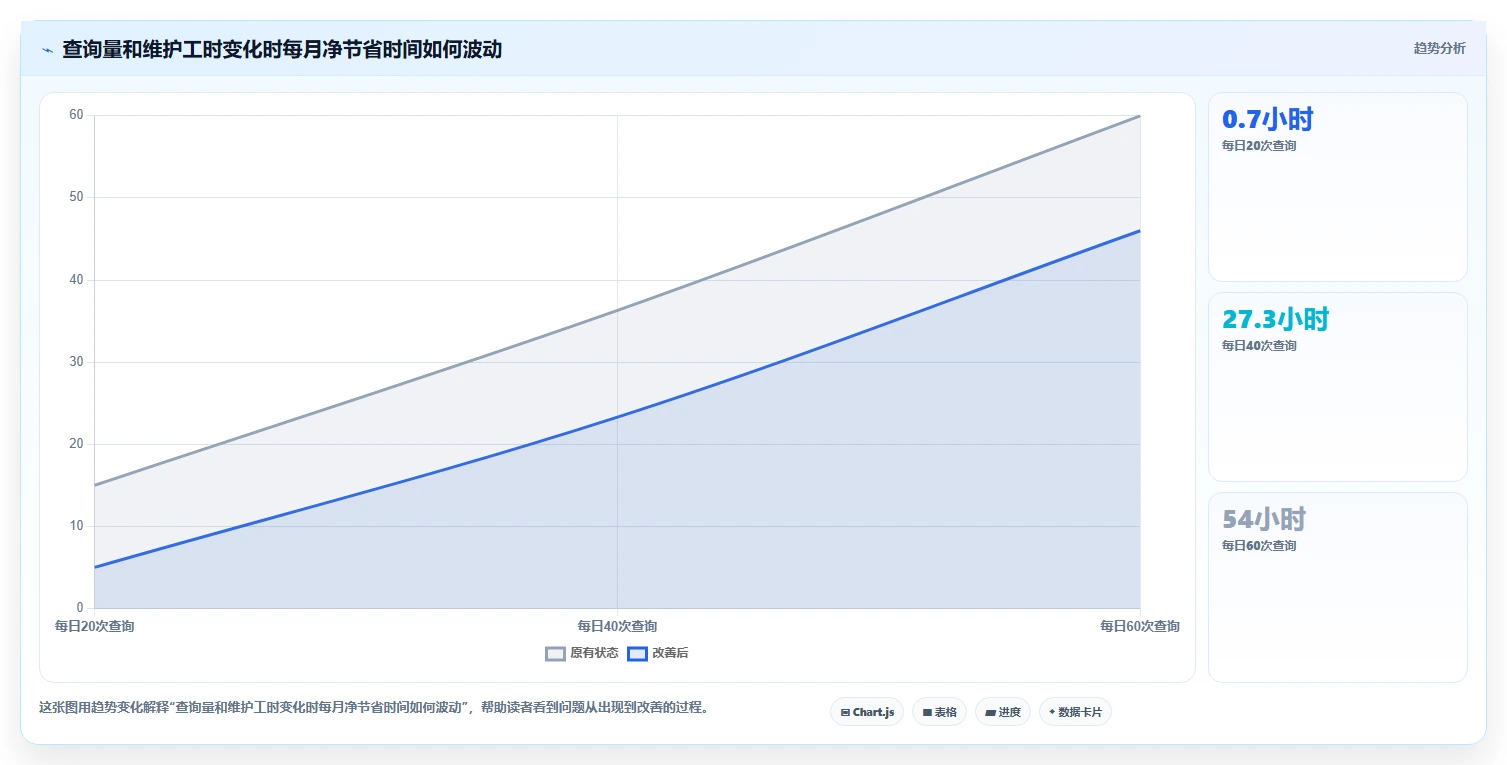Click the y-axis value 50

[76, 197]
